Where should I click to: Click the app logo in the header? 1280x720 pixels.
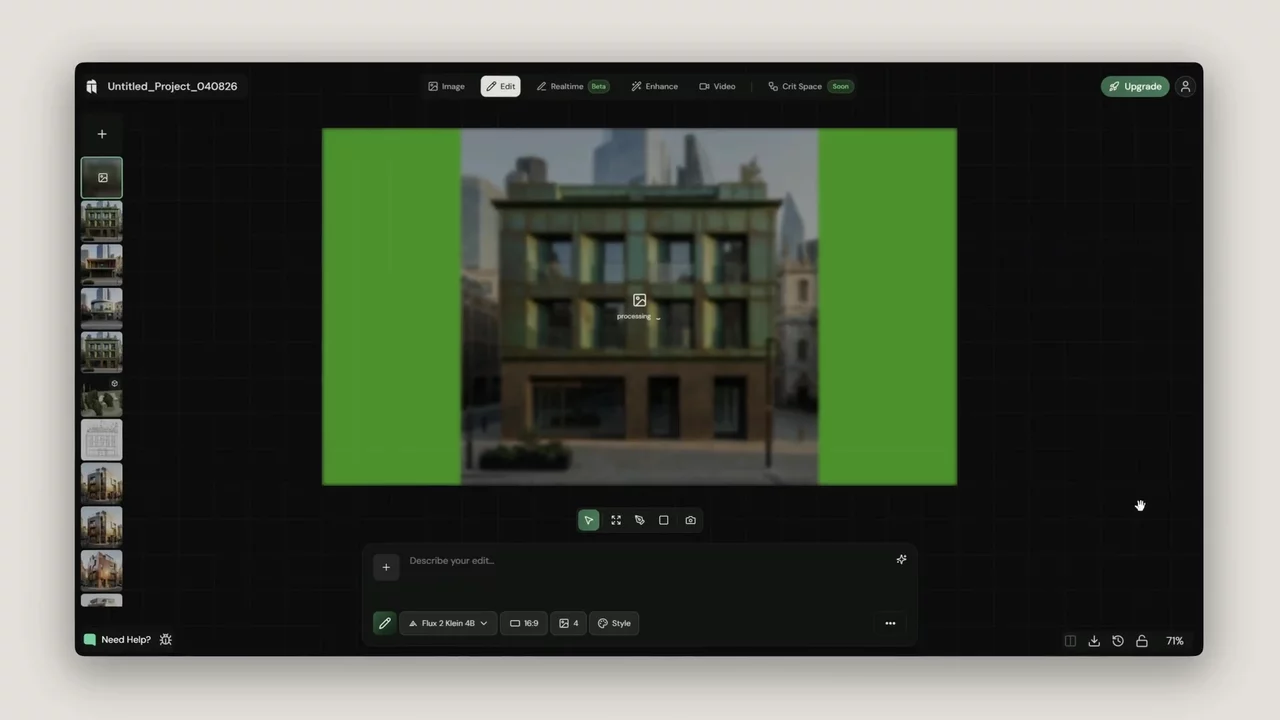coord(92,86)
